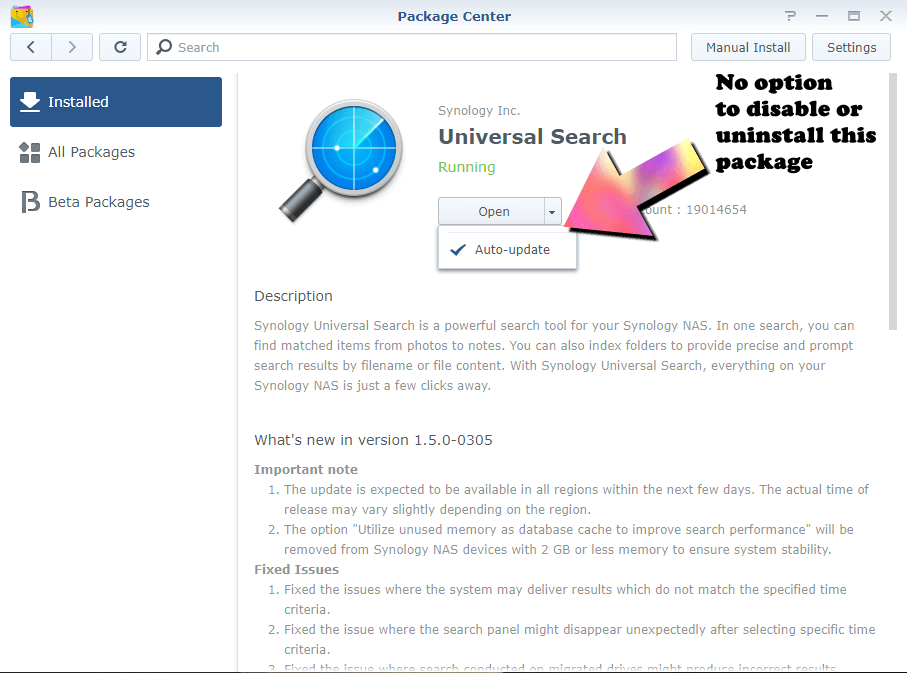Viewport: 907px width, 673px height.
Task: Open the Universal Search package
Action: (492, 212)
